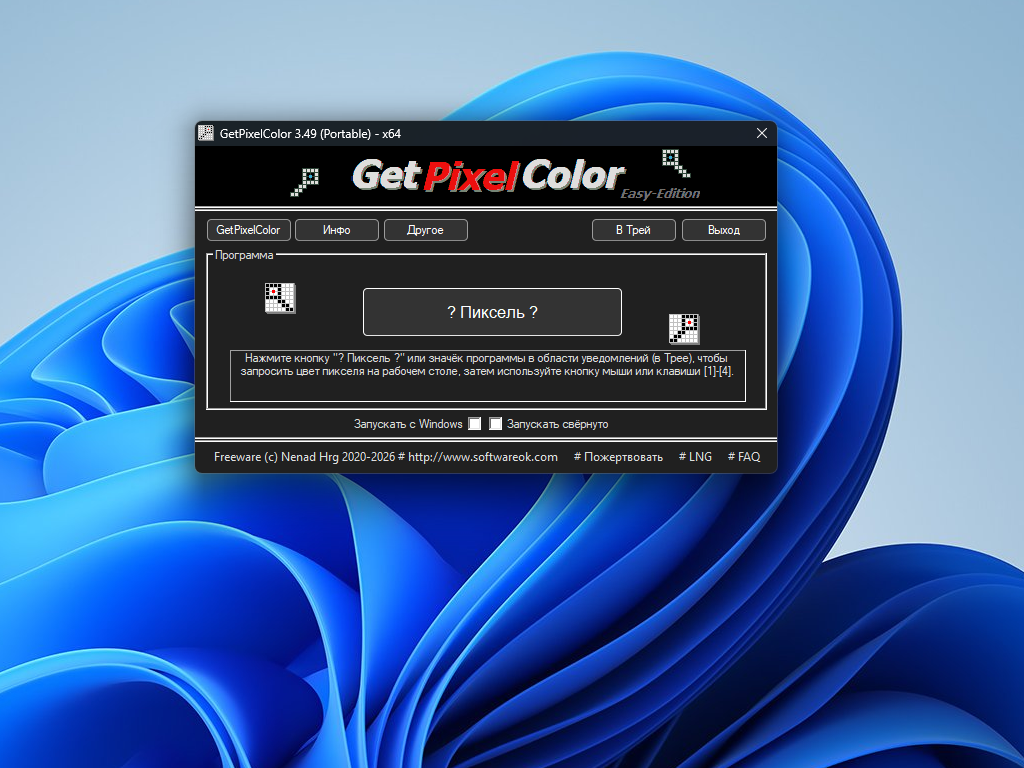Viewport: 1024px width, 768px height.
Task: Click the # Пожертвовать link
Action: pyautogui.click(x=618, y=457)
